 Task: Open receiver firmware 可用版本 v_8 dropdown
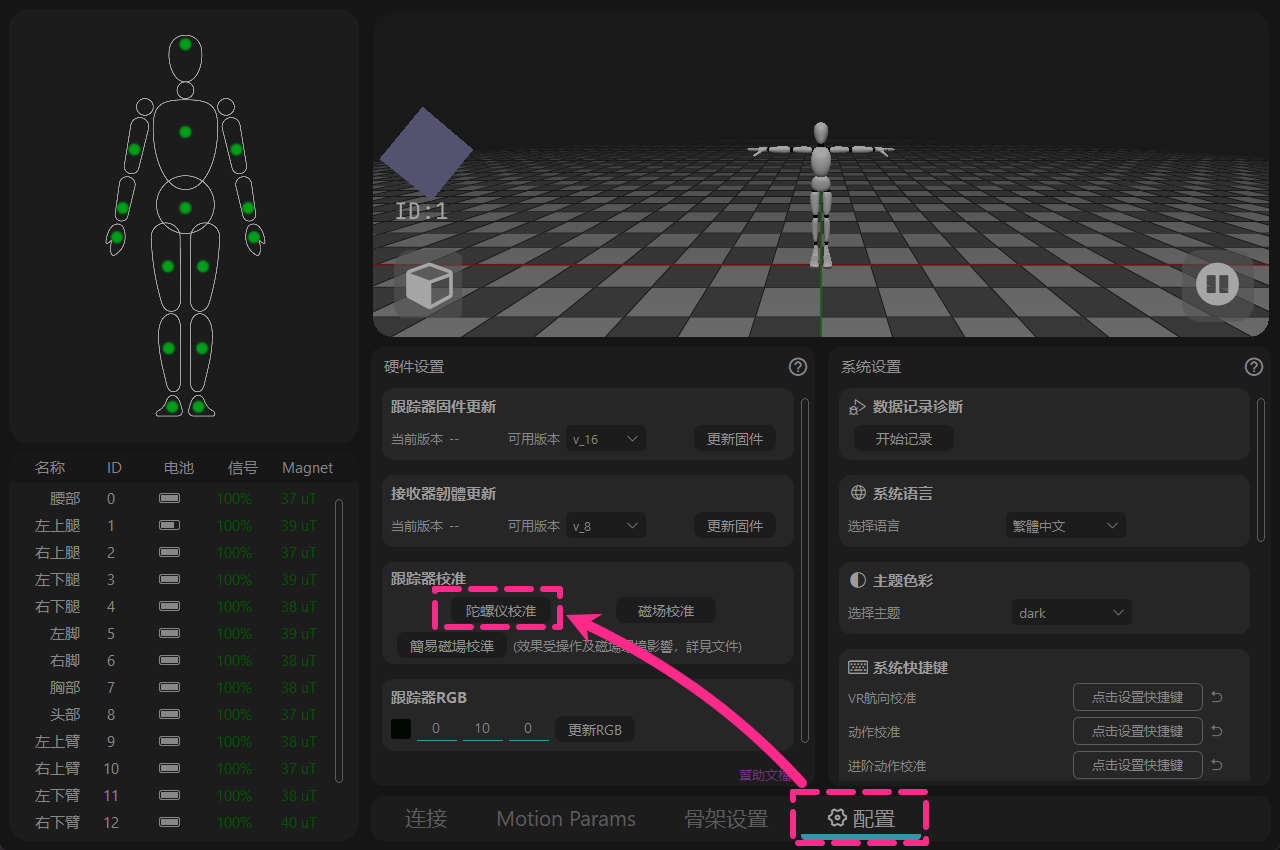point(606,525)
